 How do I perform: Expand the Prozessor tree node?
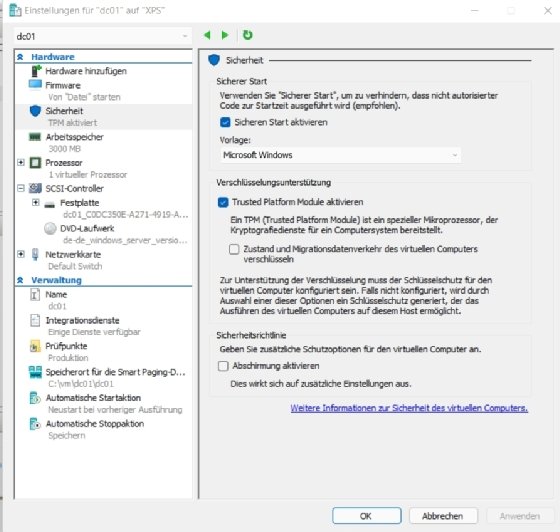pyautogui.click(x=21, y=162)
